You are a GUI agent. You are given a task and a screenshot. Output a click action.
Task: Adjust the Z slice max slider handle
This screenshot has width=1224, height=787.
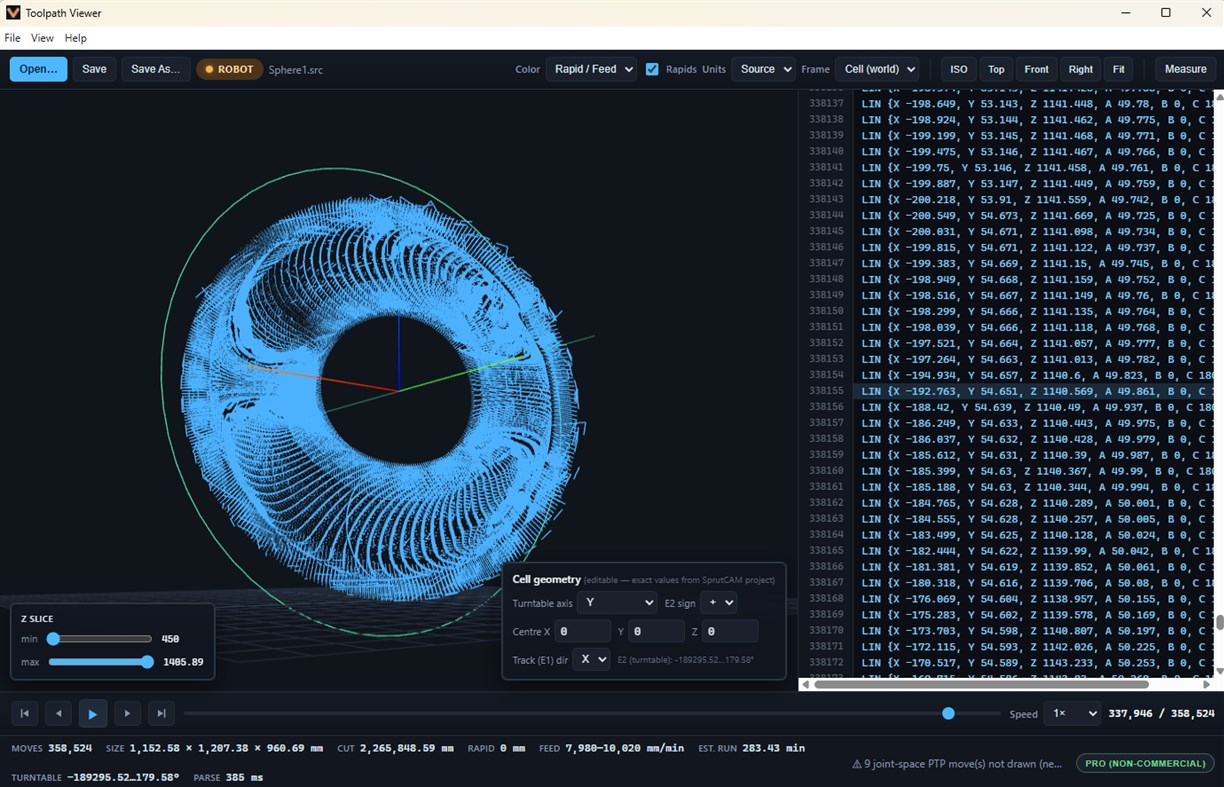(148, 662)
